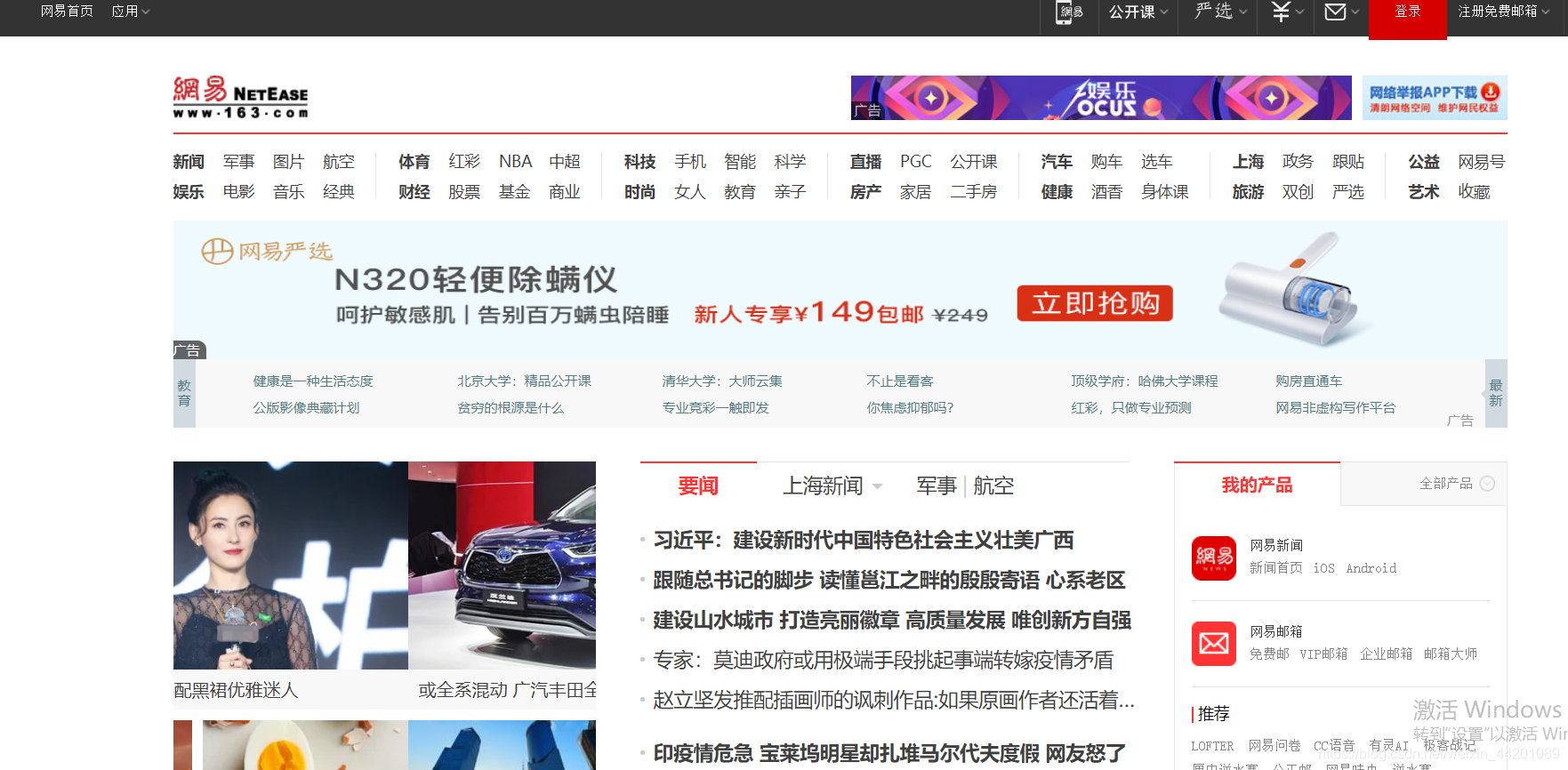Click the 网易新闻 app icon
The image size is (1568, 770).
click(1214, 558)
